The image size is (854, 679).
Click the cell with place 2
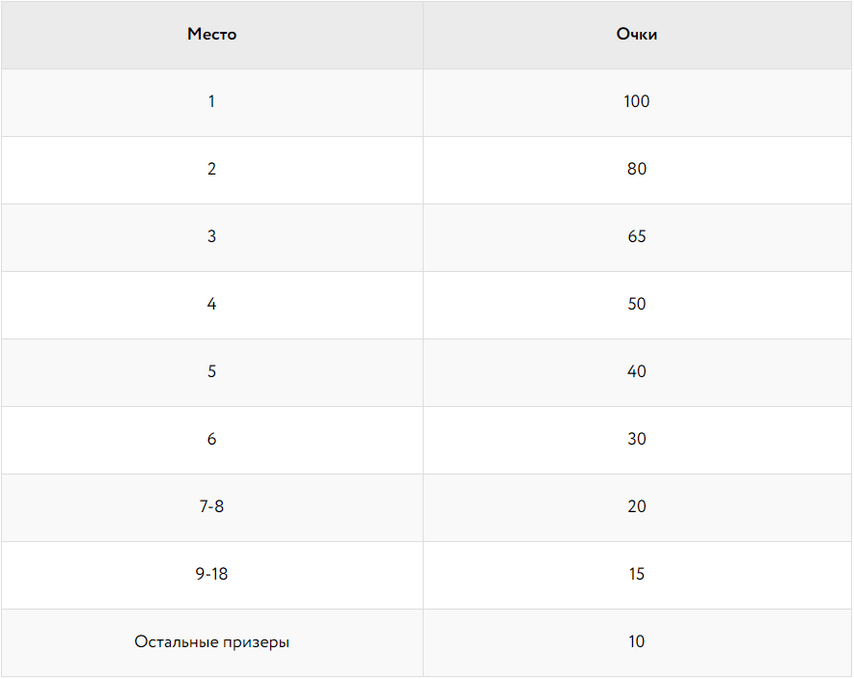point(212,169)
